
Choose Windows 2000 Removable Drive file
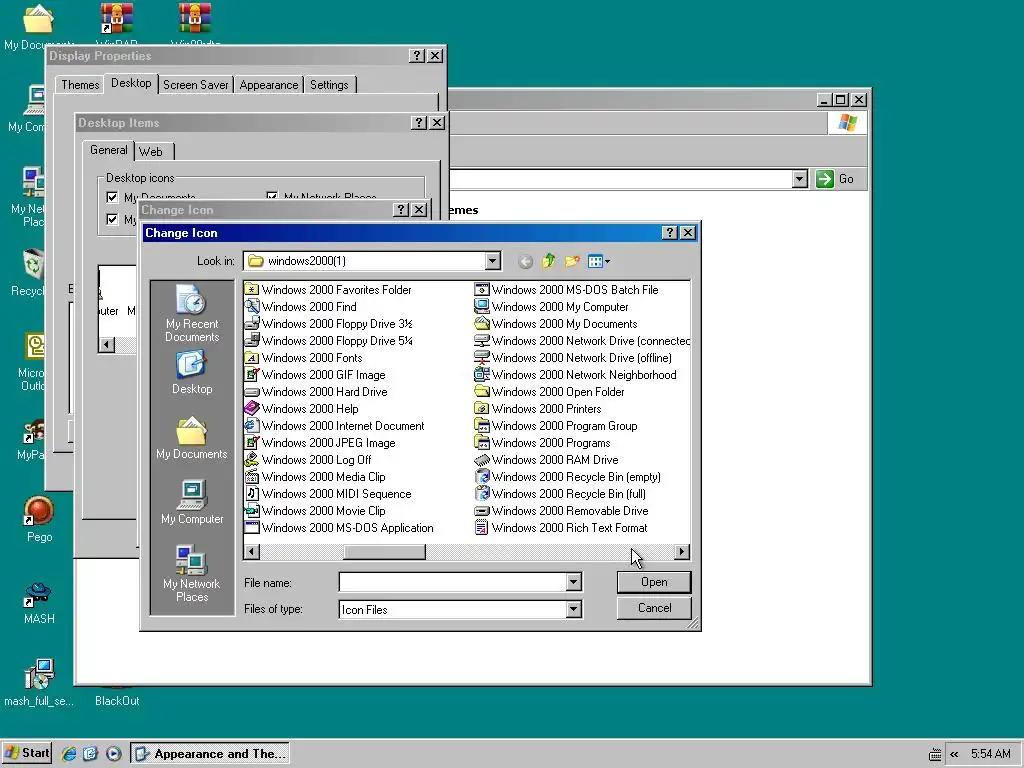[x=562, y=510]
